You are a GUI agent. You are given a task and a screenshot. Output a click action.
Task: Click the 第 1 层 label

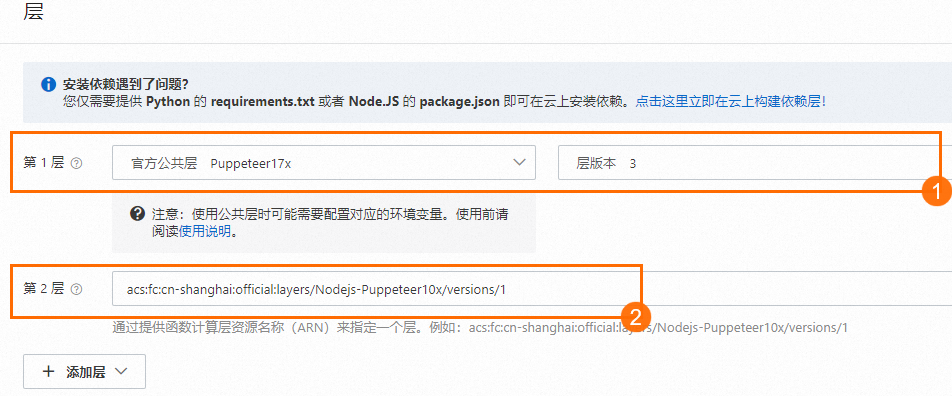44,163
